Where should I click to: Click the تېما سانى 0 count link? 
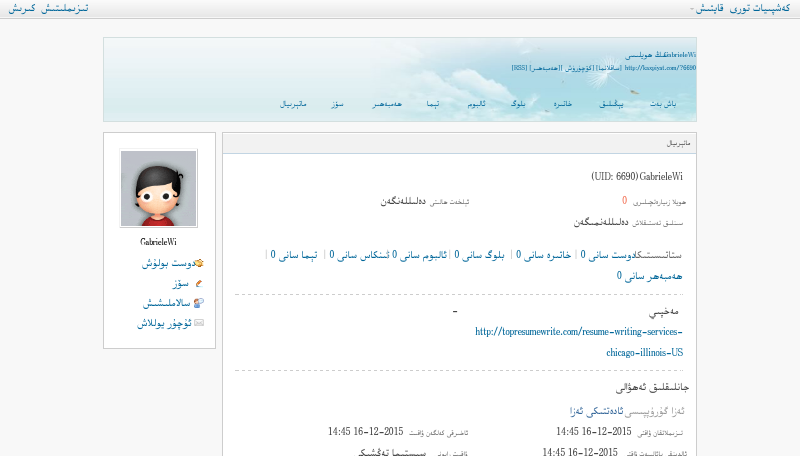(294, 255)
